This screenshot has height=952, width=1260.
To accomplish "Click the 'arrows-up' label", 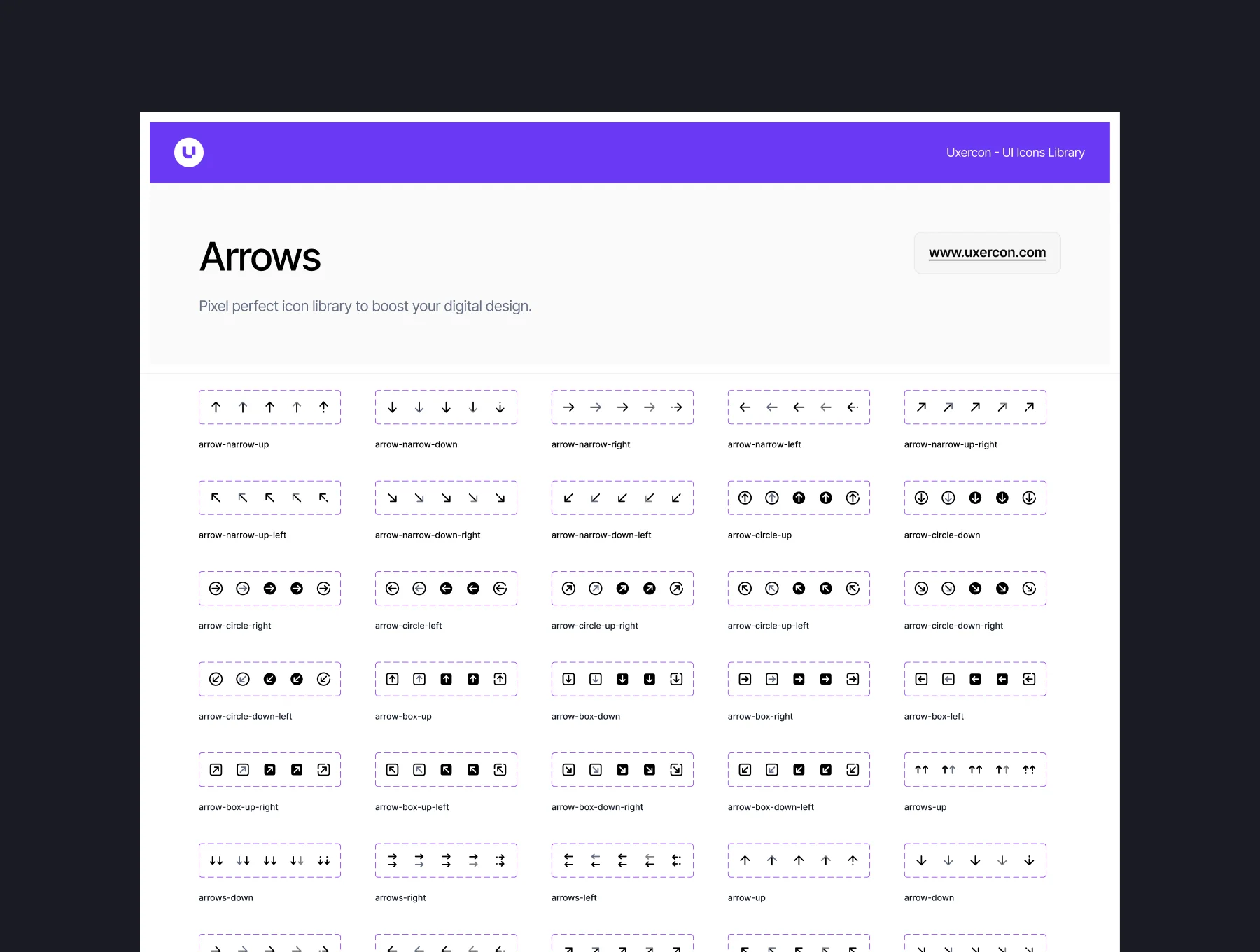I will (925, 807).
